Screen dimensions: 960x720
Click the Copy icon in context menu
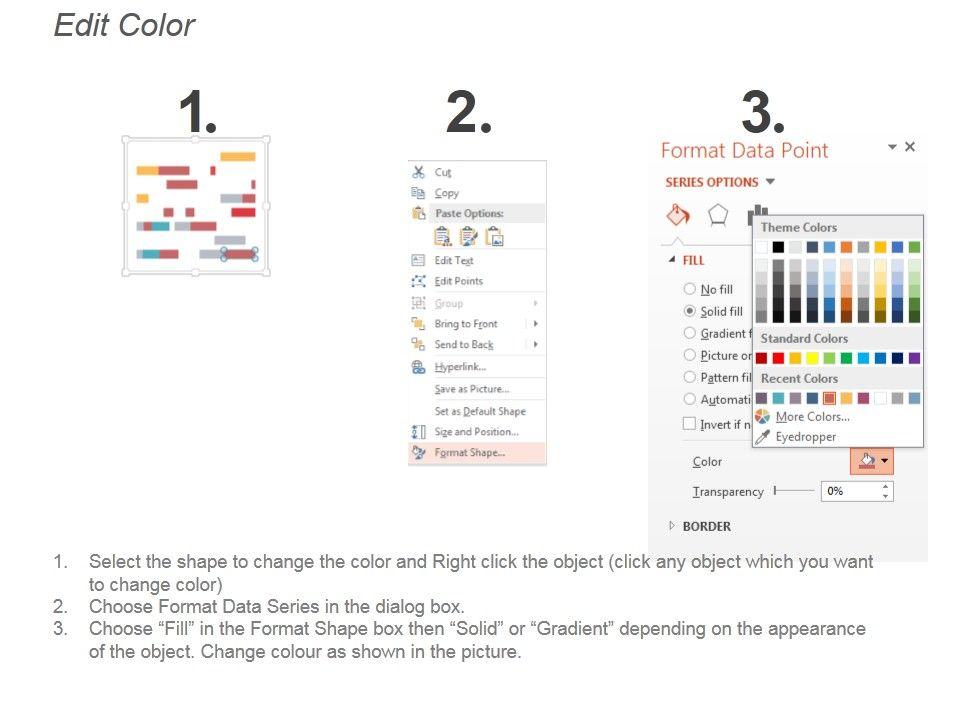[419, 193]
